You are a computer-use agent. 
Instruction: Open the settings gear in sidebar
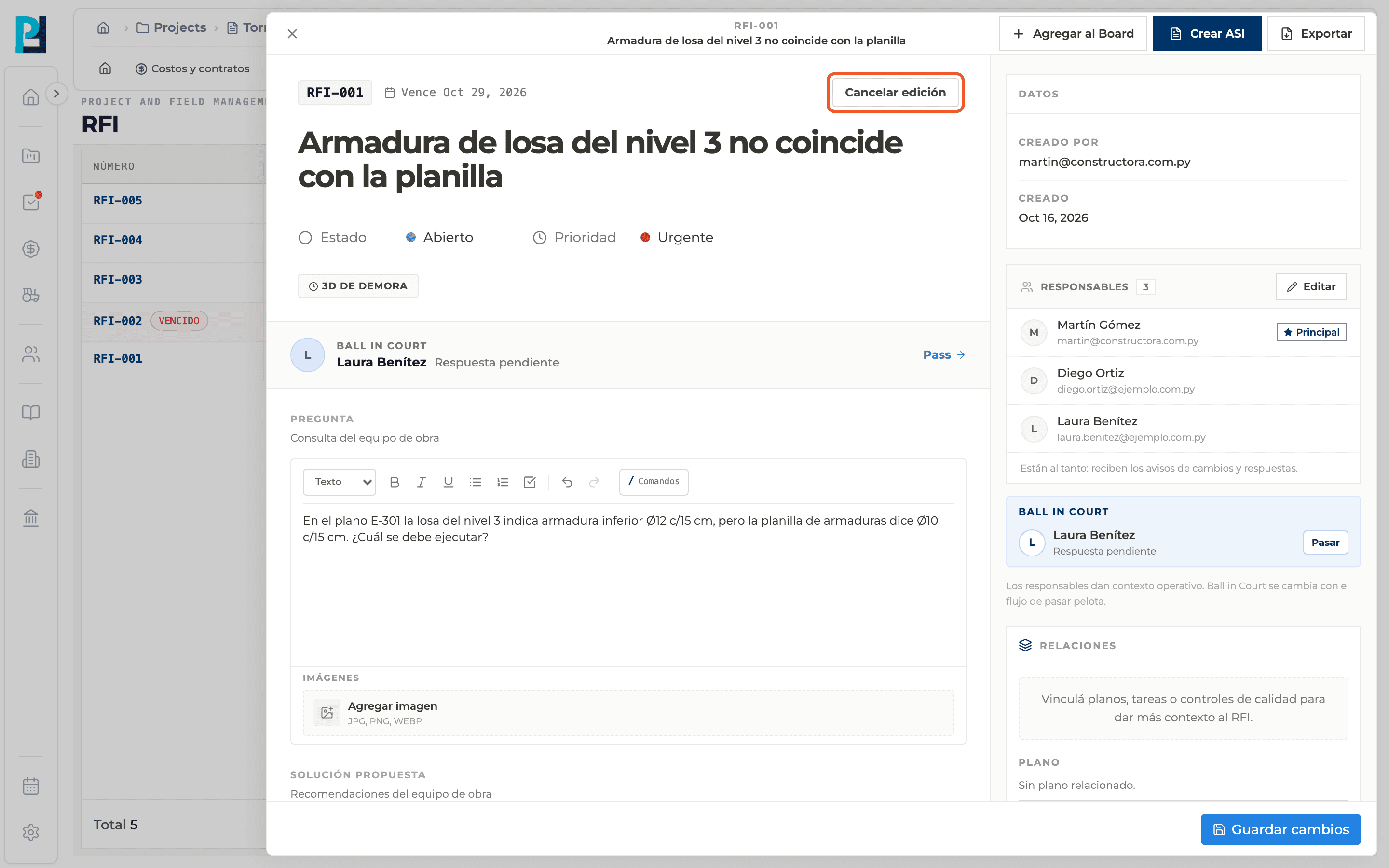click(x=31, y=832)
